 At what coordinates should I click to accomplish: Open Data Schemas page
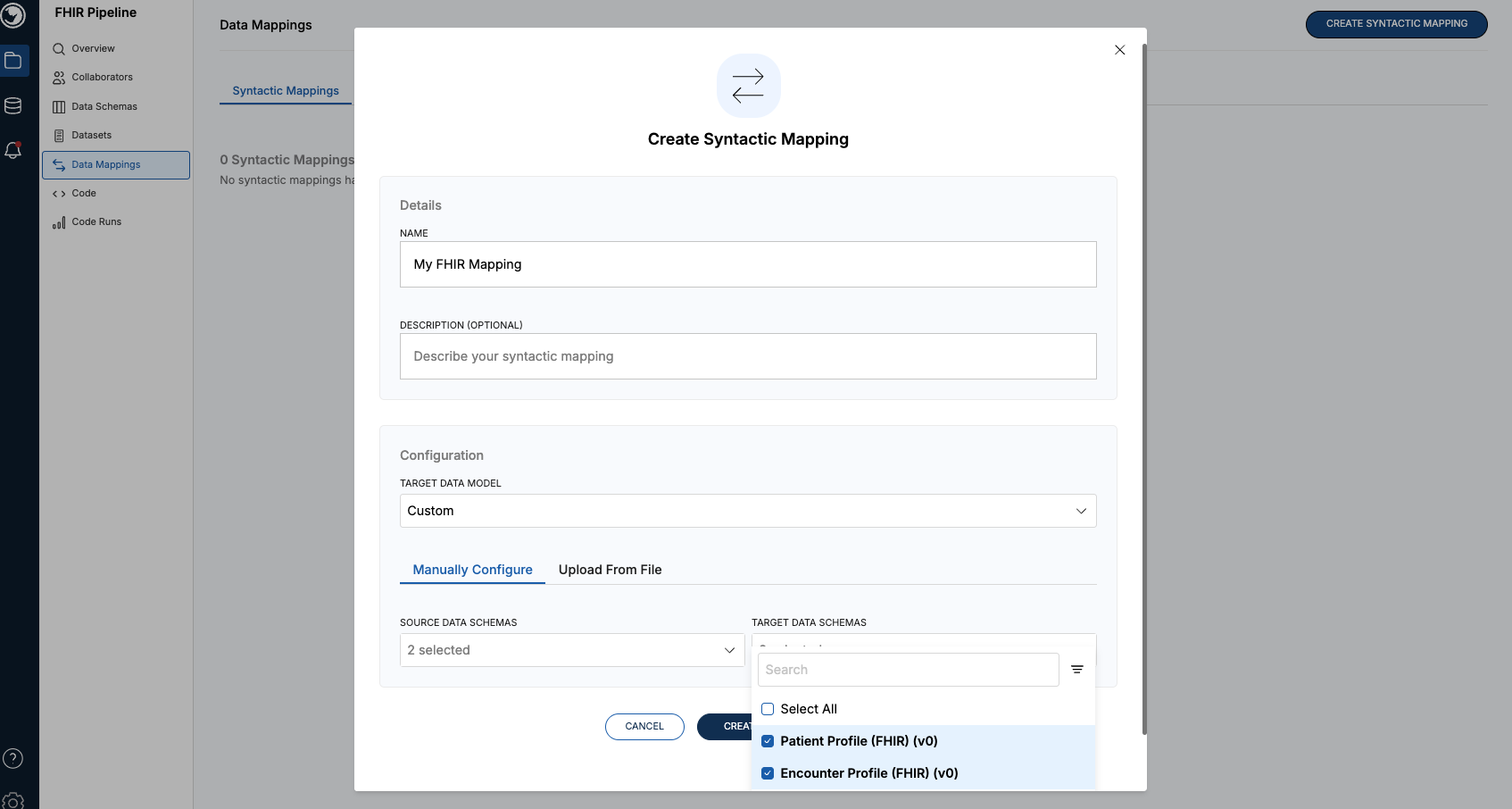[104, 107]
